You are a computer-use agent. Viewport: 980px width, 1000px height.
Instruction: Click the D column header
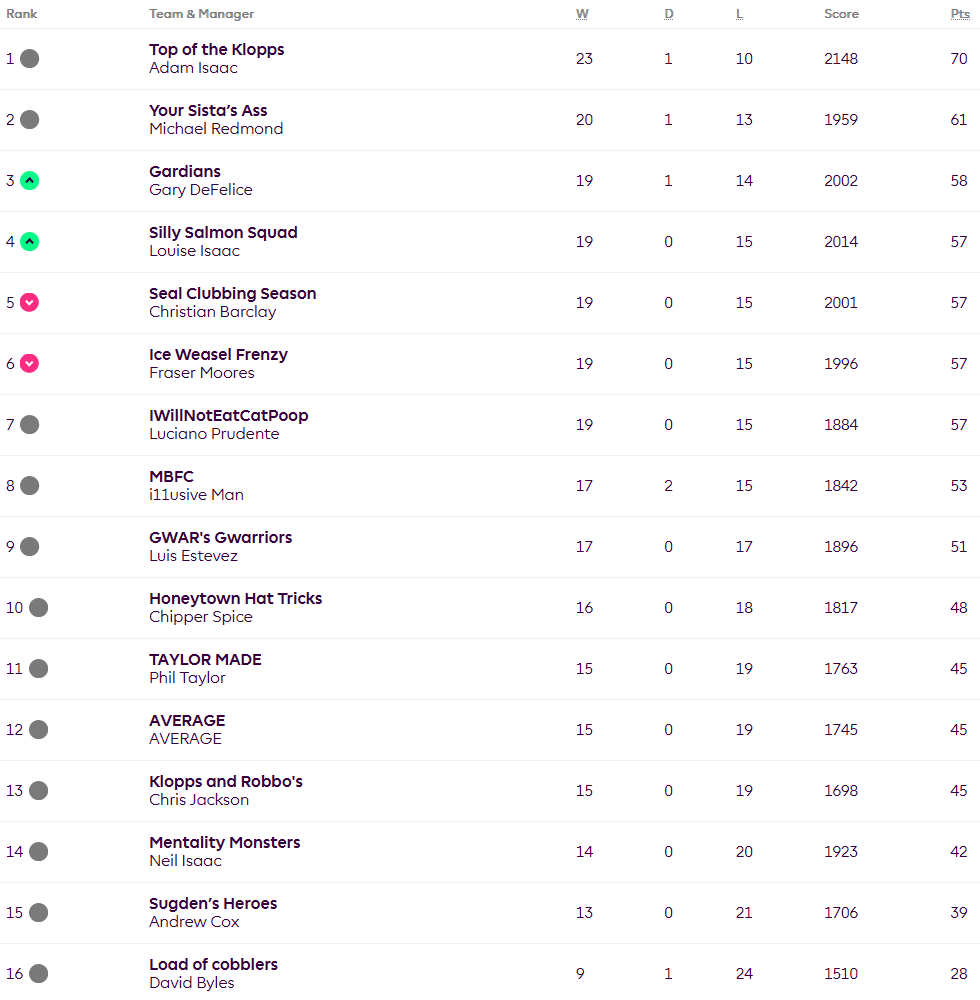(x=669, y=14)
